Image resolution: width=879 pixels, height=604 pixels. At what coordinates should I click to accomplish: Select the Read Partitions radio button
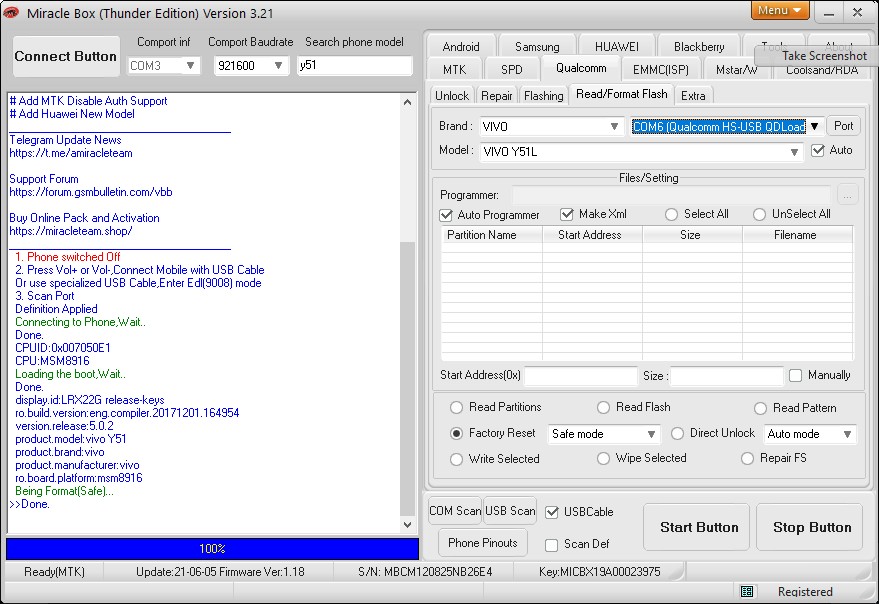pyautogui.click(x=456, y=407)
